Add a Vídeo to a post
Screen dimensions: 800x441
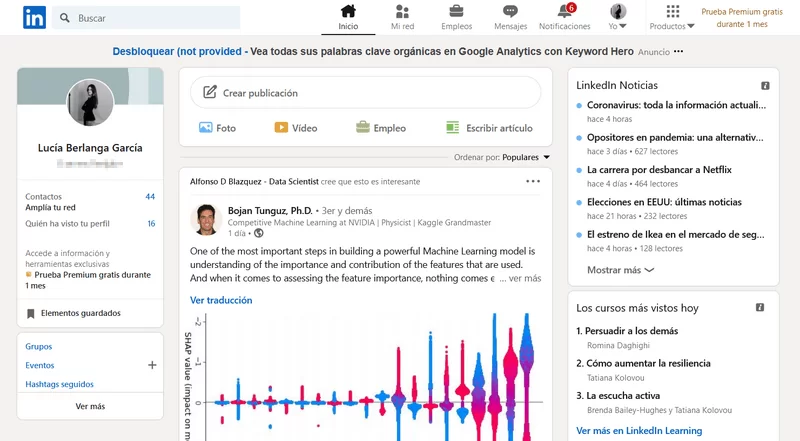coord(296,128)
